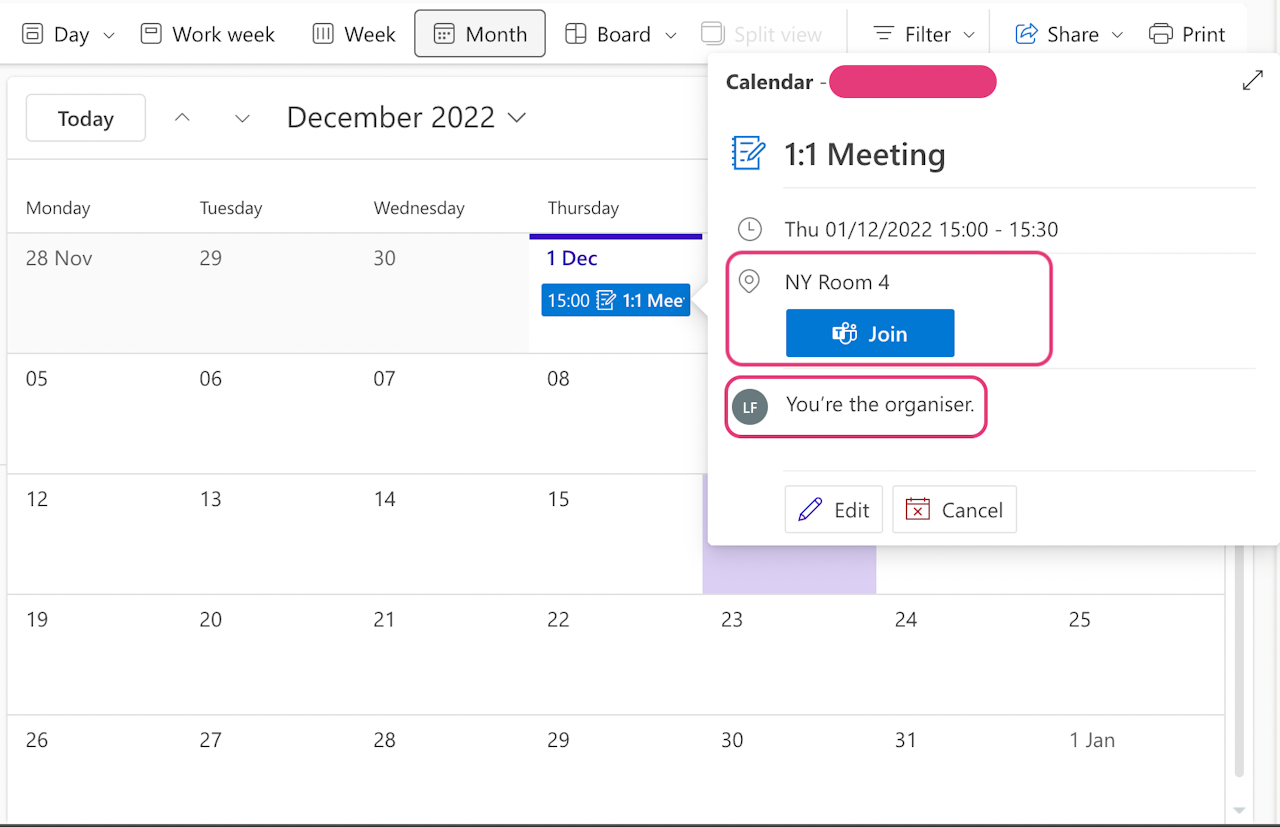Click the clock icon beside meeting time
This screenshot has width=1280, height=827.
[x=749, y=229]
